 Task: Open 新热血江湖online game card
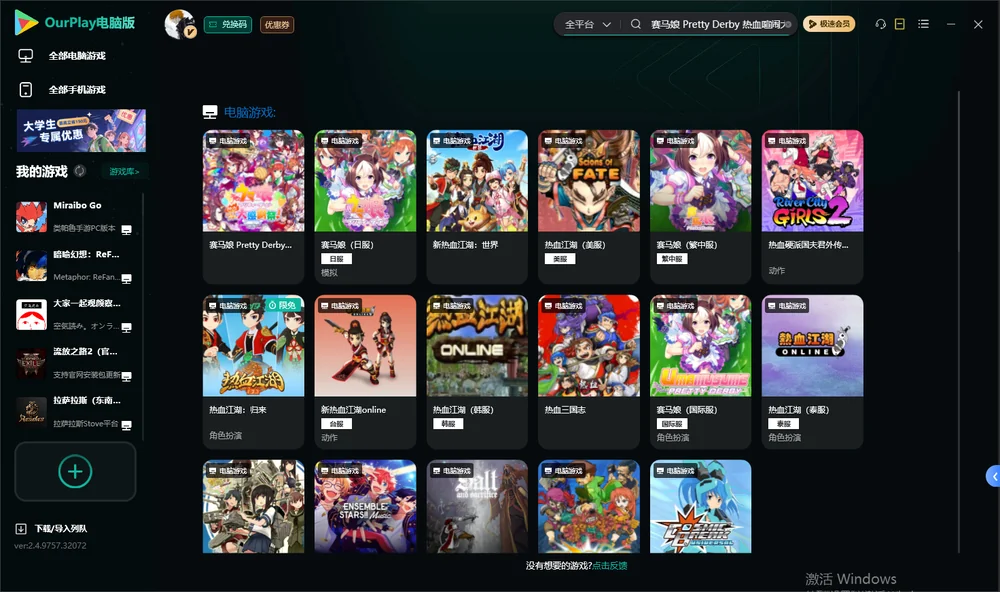[x=365, y=372]
